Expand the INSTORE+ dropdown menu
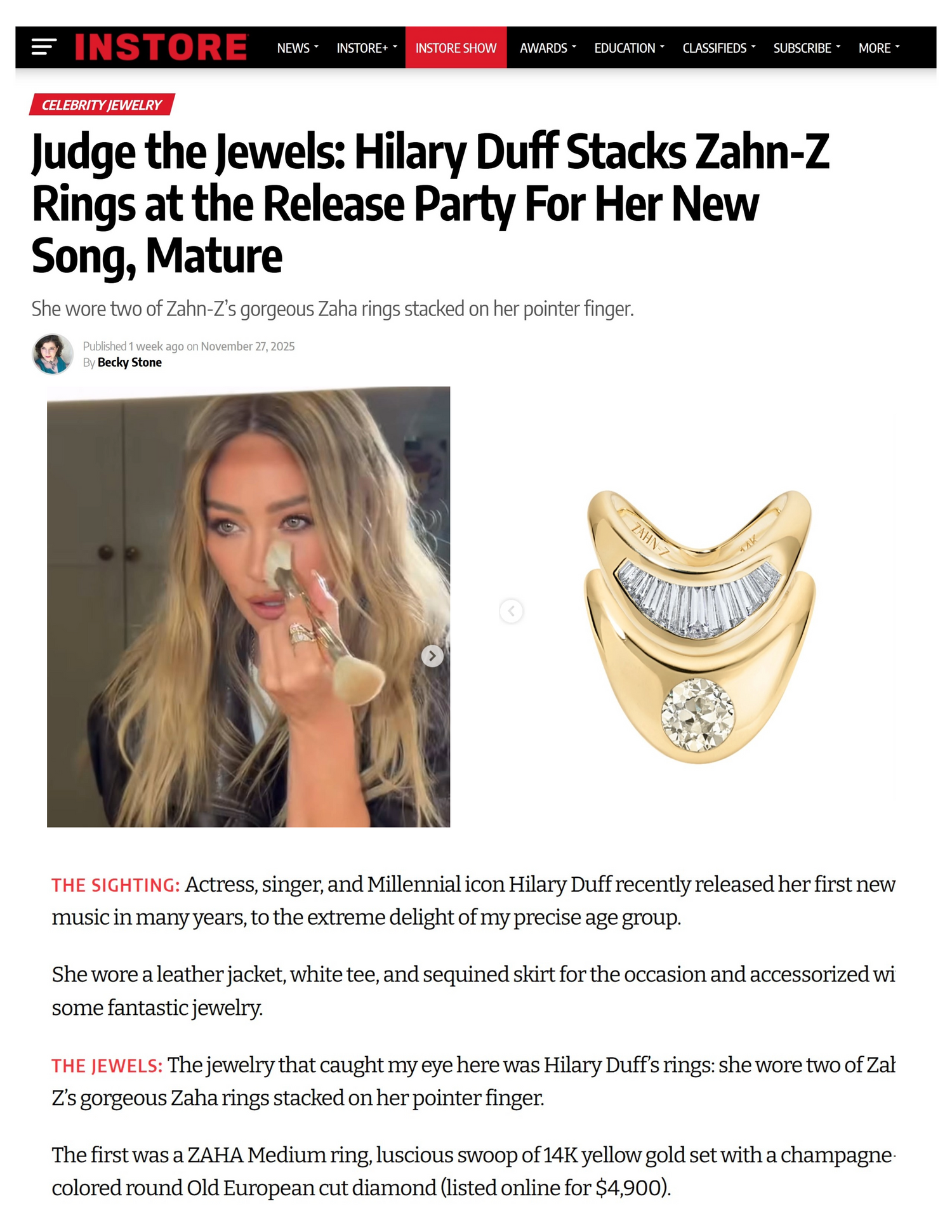The image size is (952, 1232). 366,48
